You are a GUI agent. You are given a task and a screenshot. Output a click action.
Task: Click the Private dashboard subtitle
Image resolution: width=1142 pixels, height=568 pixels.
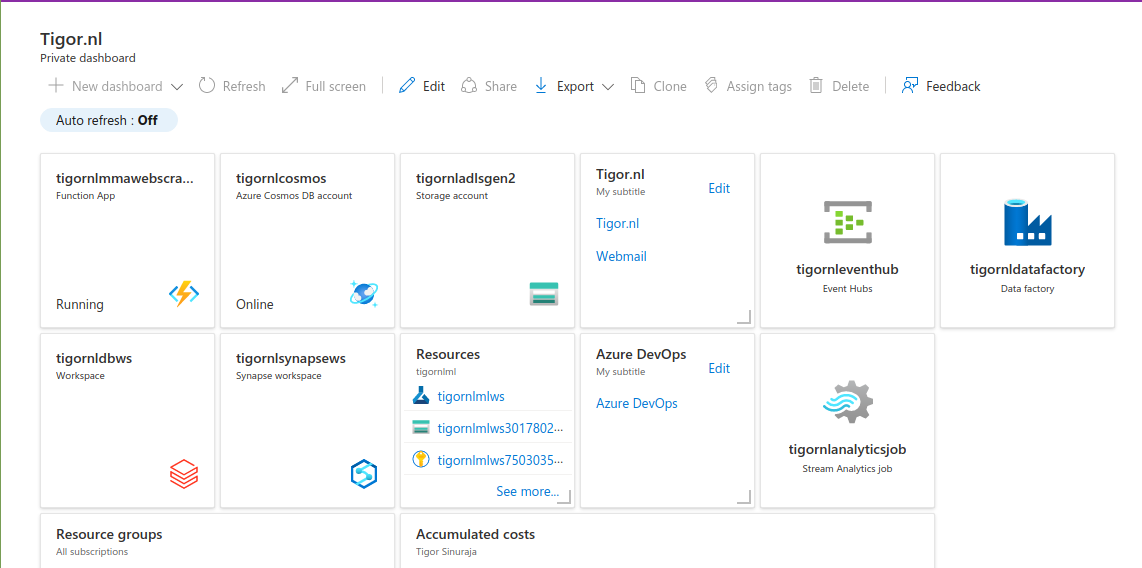pos(88,58)
